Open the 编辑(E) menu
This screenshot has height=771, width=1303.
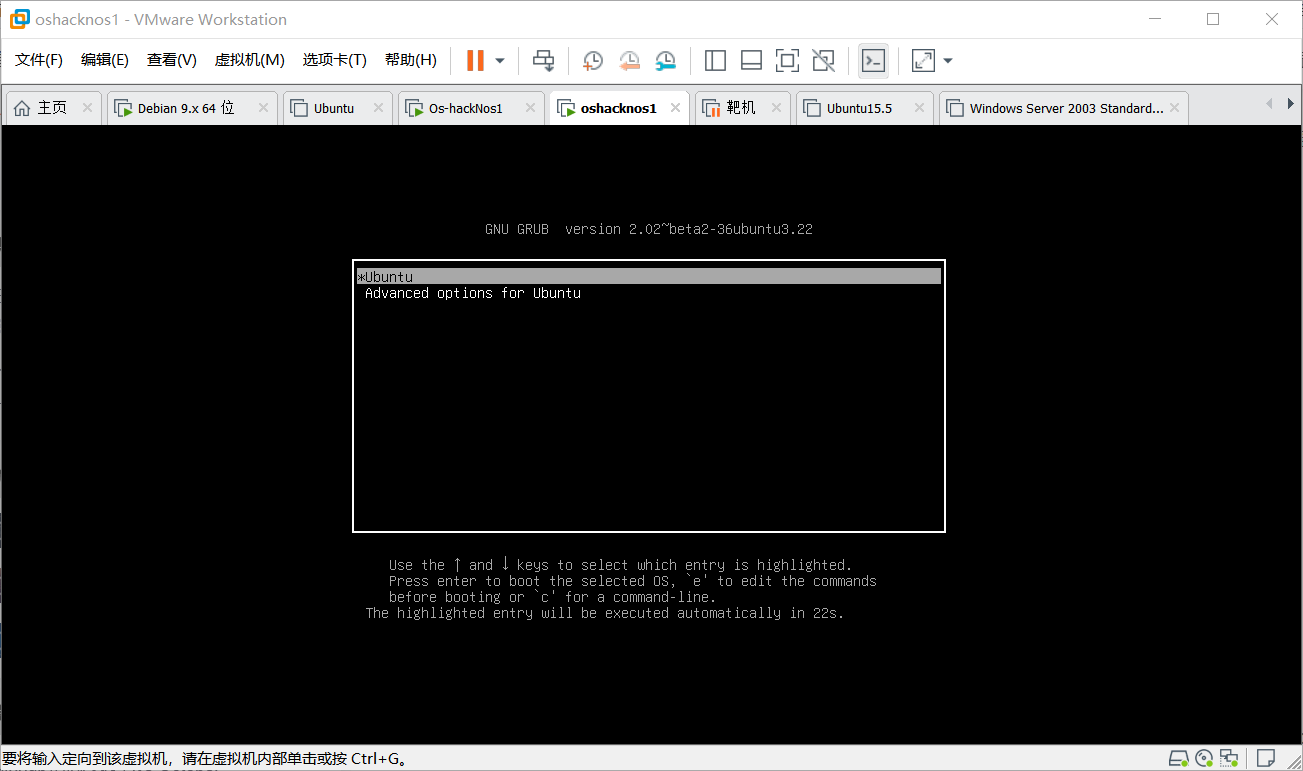click(105, 60)
